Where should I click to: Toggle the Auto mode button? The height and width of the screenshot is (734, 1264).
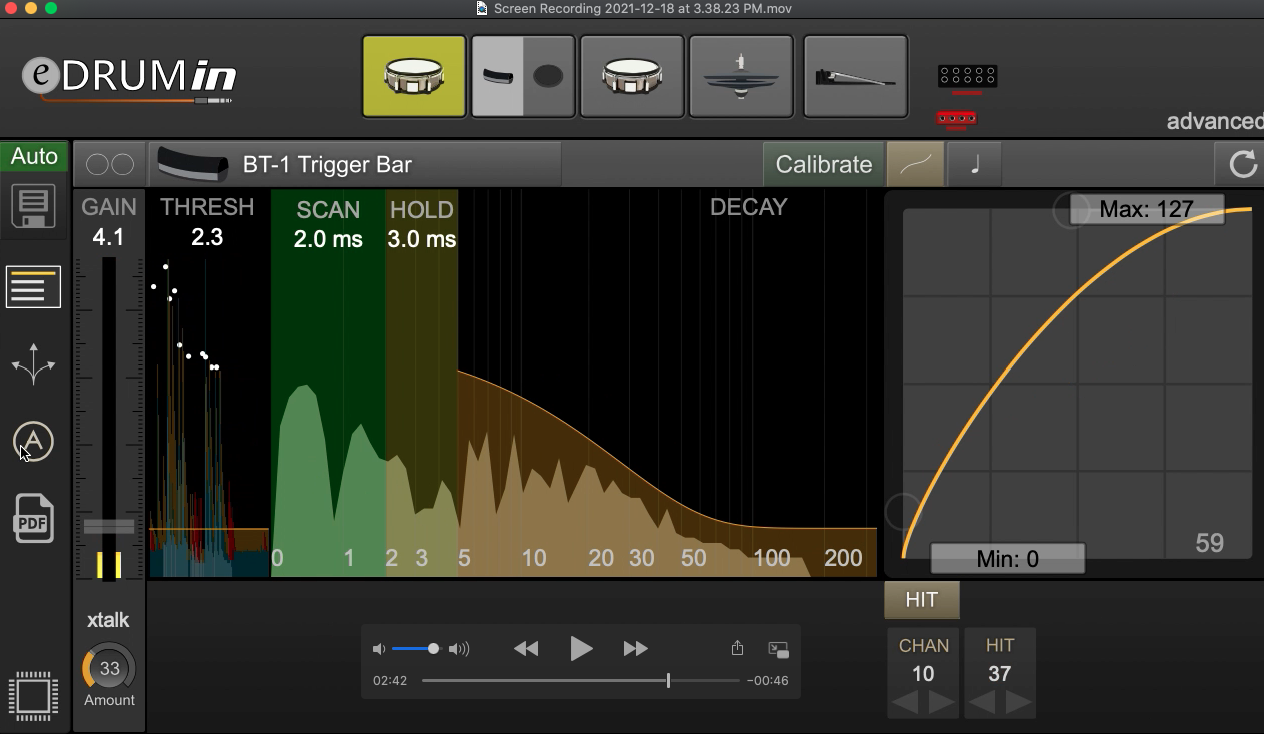[x=34, y=157]
